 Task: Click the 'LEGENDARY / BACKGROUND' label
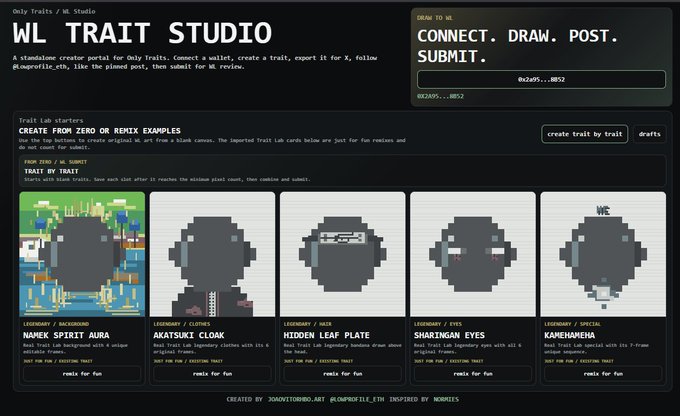56,324
